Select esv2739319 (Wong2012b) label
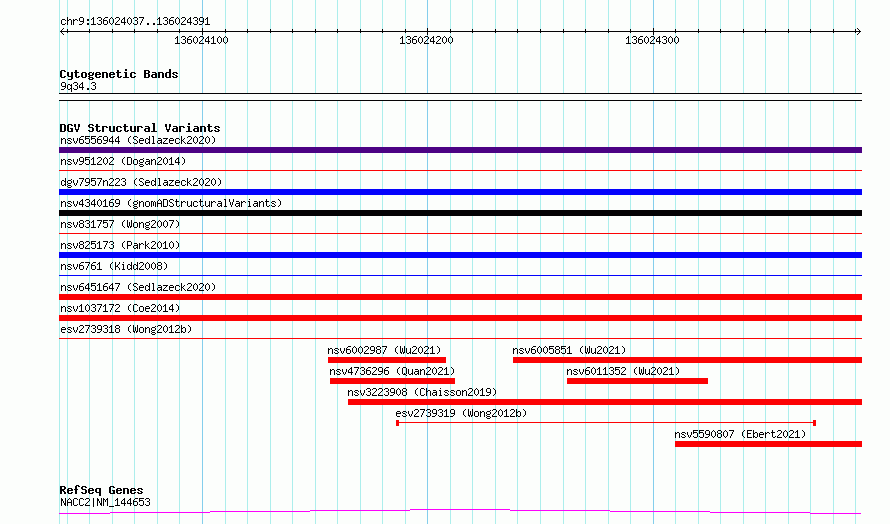The image size is (890, 524). pos(461,413)
